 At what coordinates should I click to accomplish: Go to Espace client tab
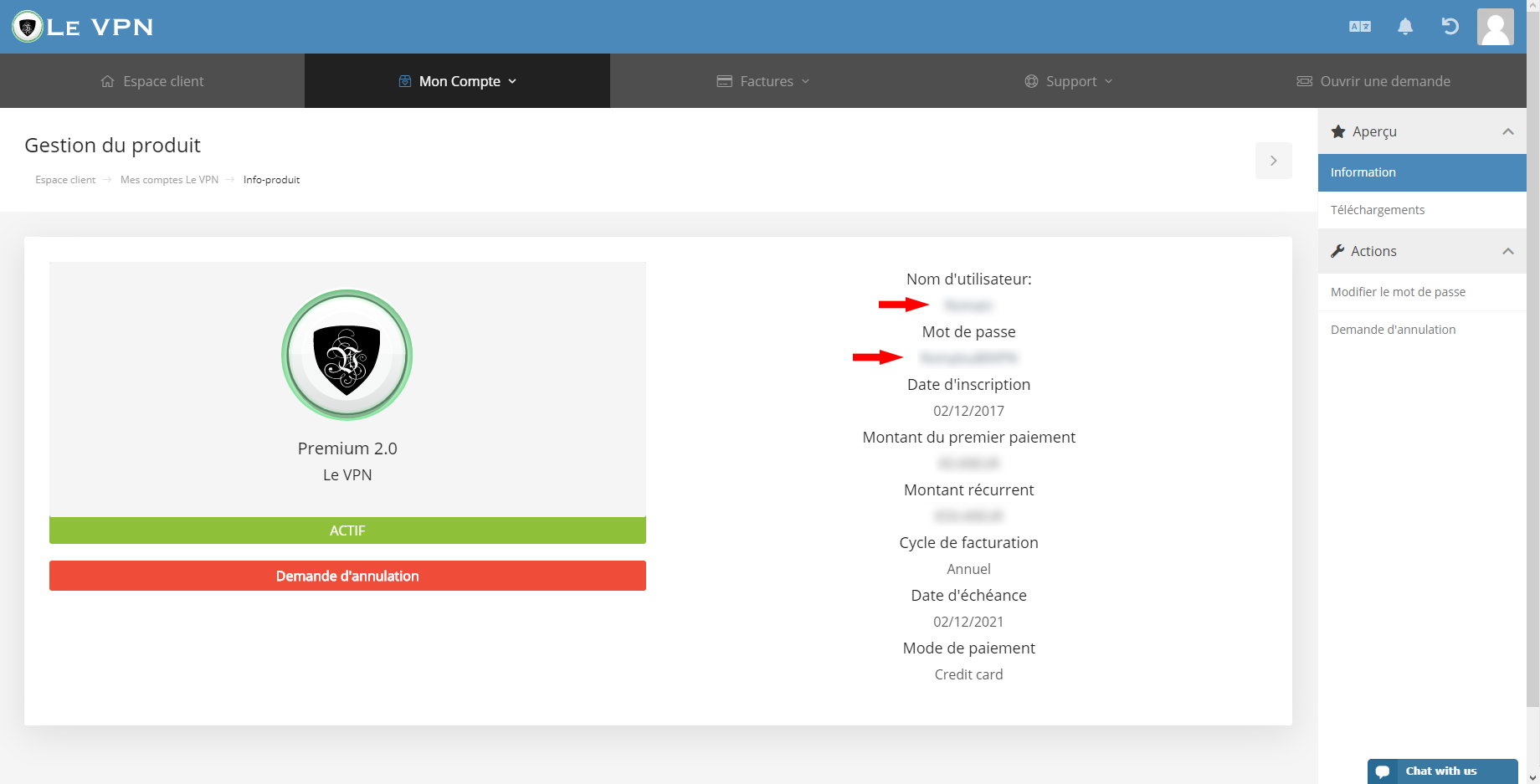click(x=152, y=81)
